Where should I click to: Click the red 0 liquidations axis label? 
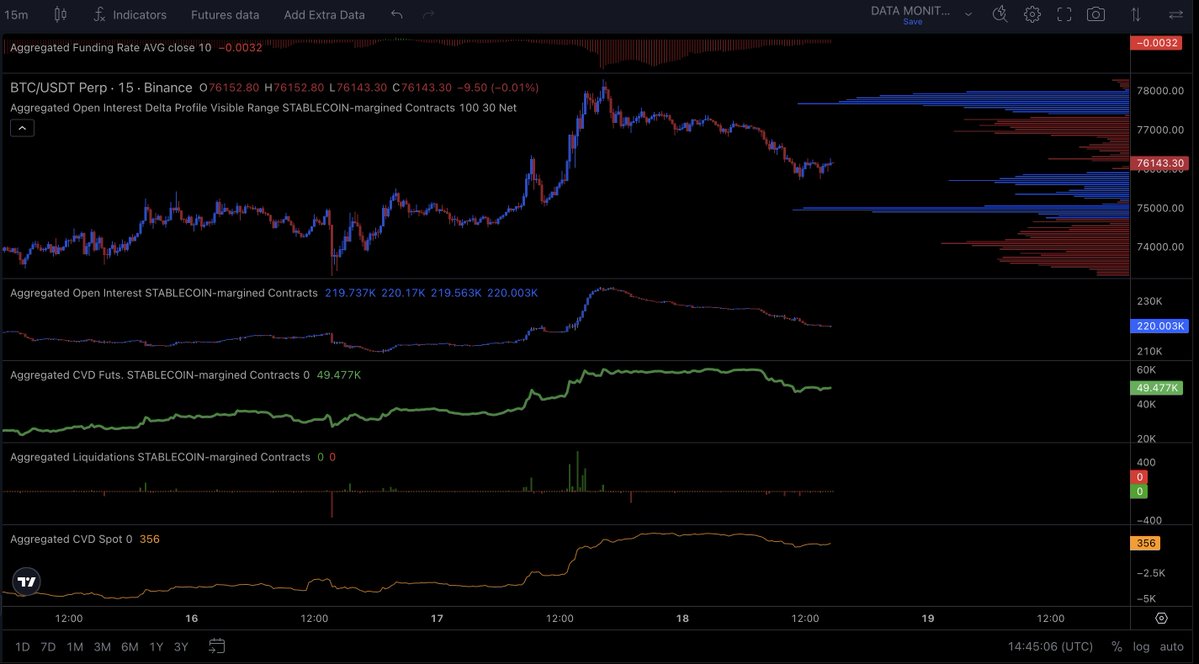point(1139,477)
